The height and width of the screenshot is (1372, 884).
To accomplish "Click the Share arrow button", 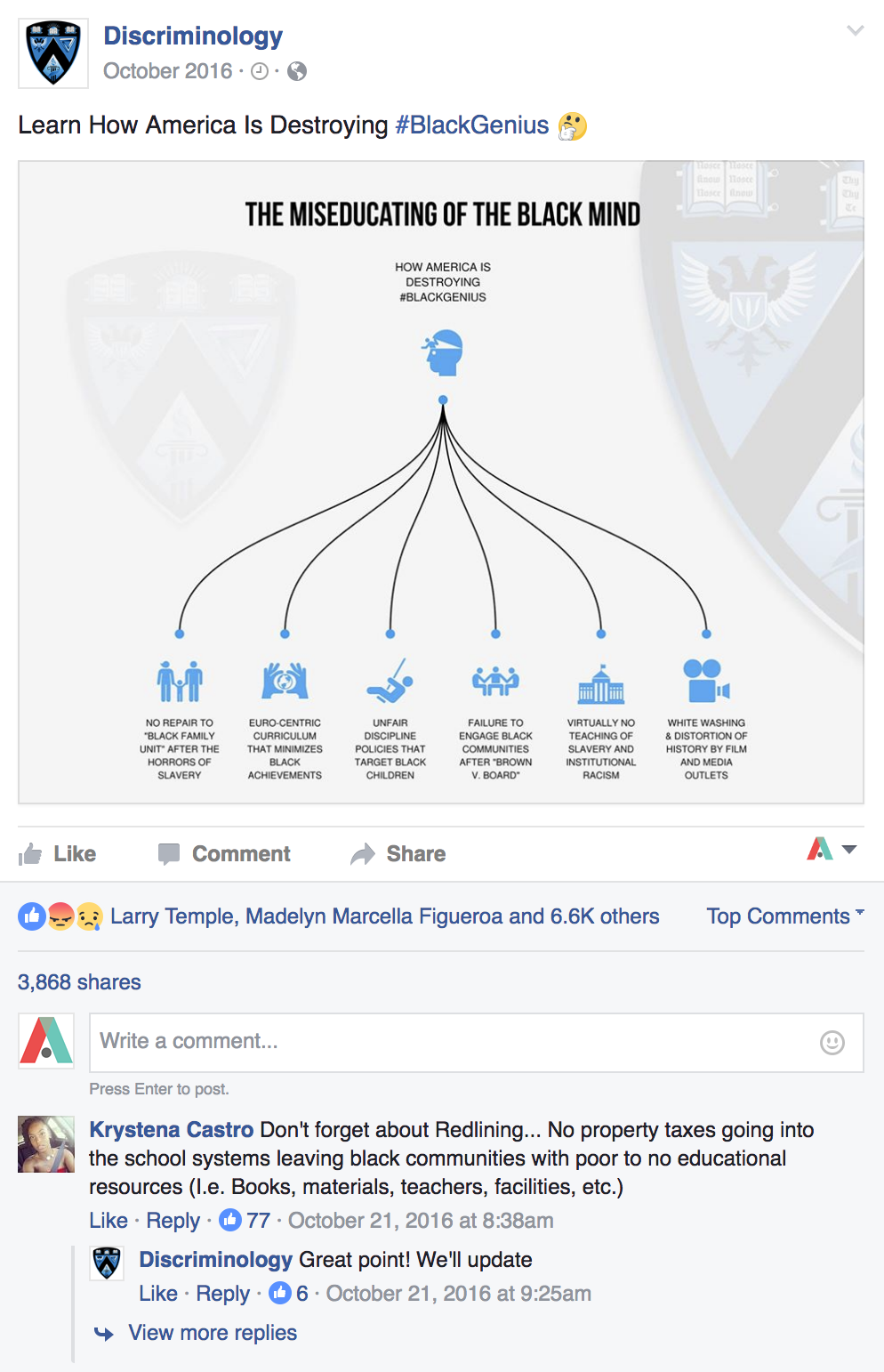I will pyautogui.click(x=398, y=854).
